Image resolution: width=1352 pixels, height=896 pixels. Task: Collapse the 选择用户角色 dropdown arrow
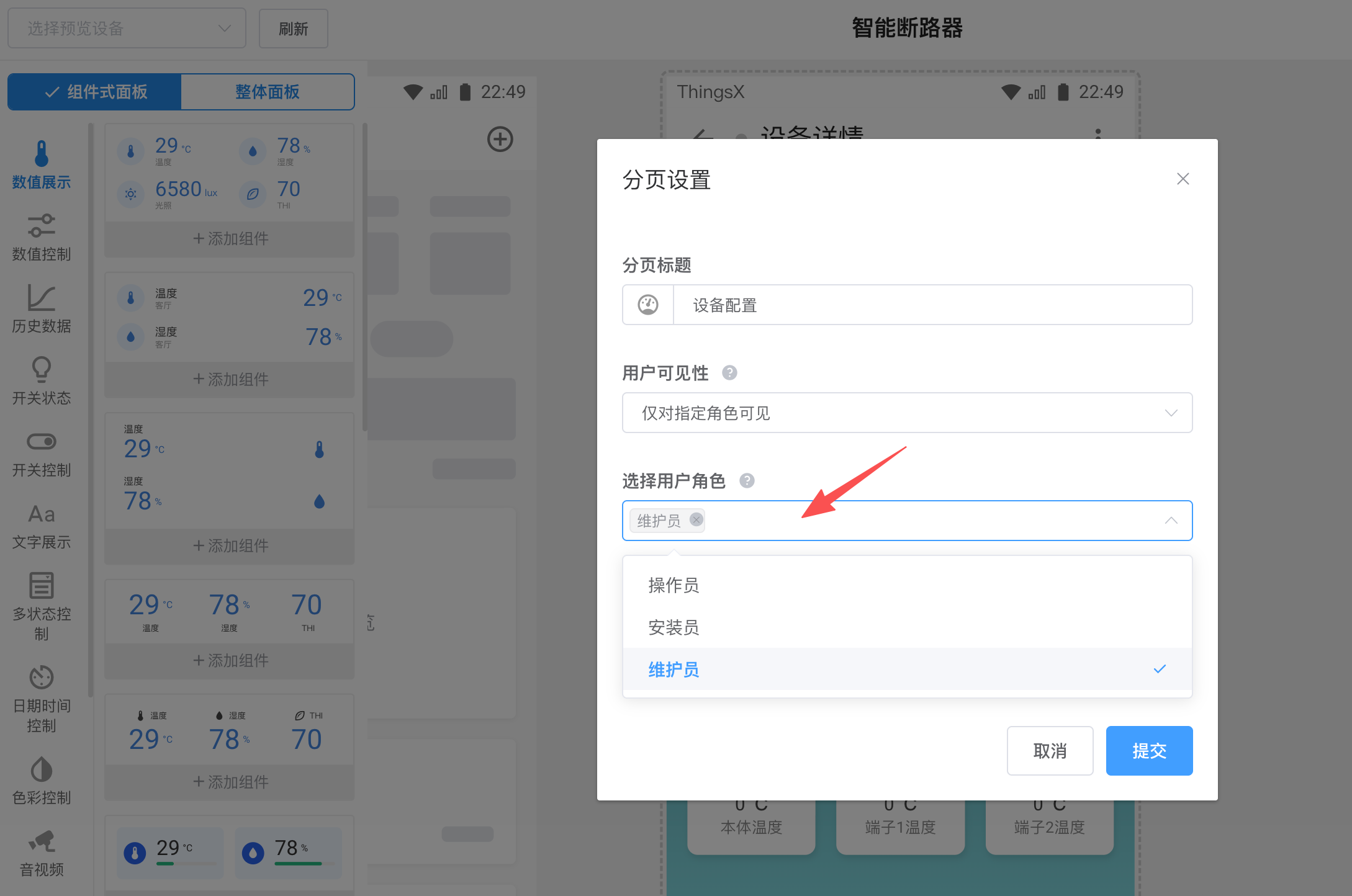[1171, 521]
